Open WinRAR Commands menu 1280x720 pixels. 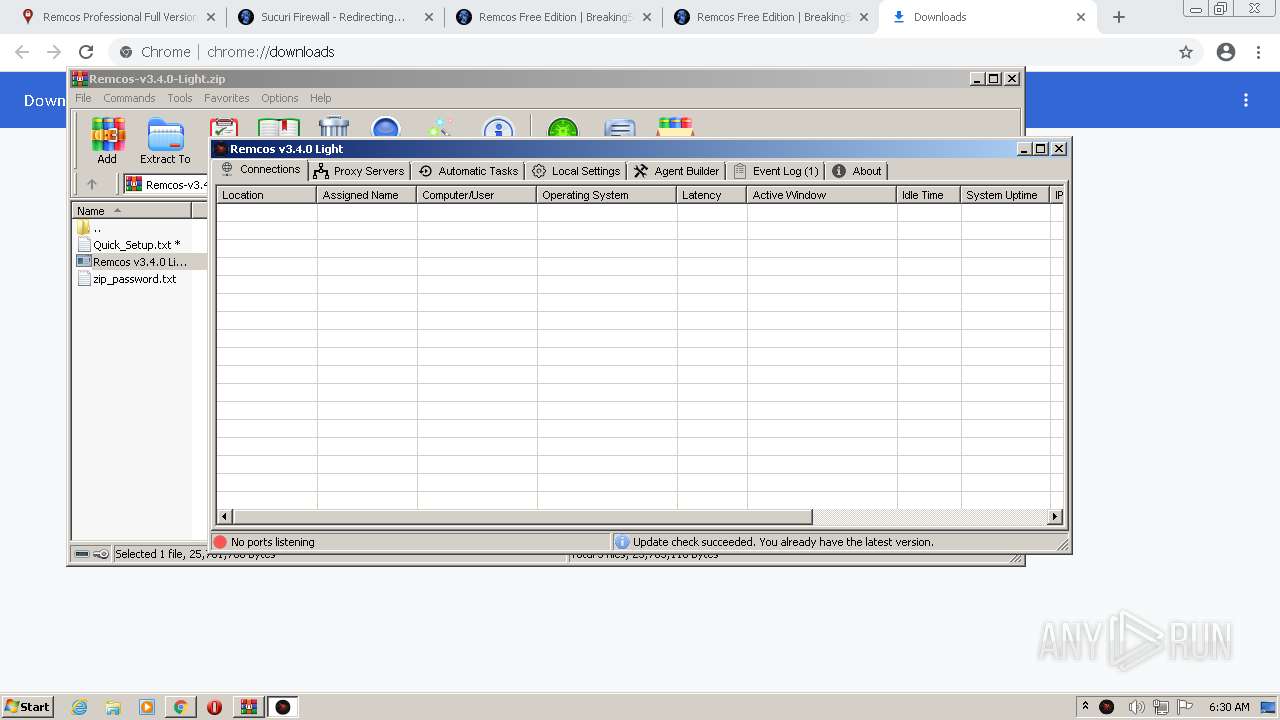(x=129, y=98)
